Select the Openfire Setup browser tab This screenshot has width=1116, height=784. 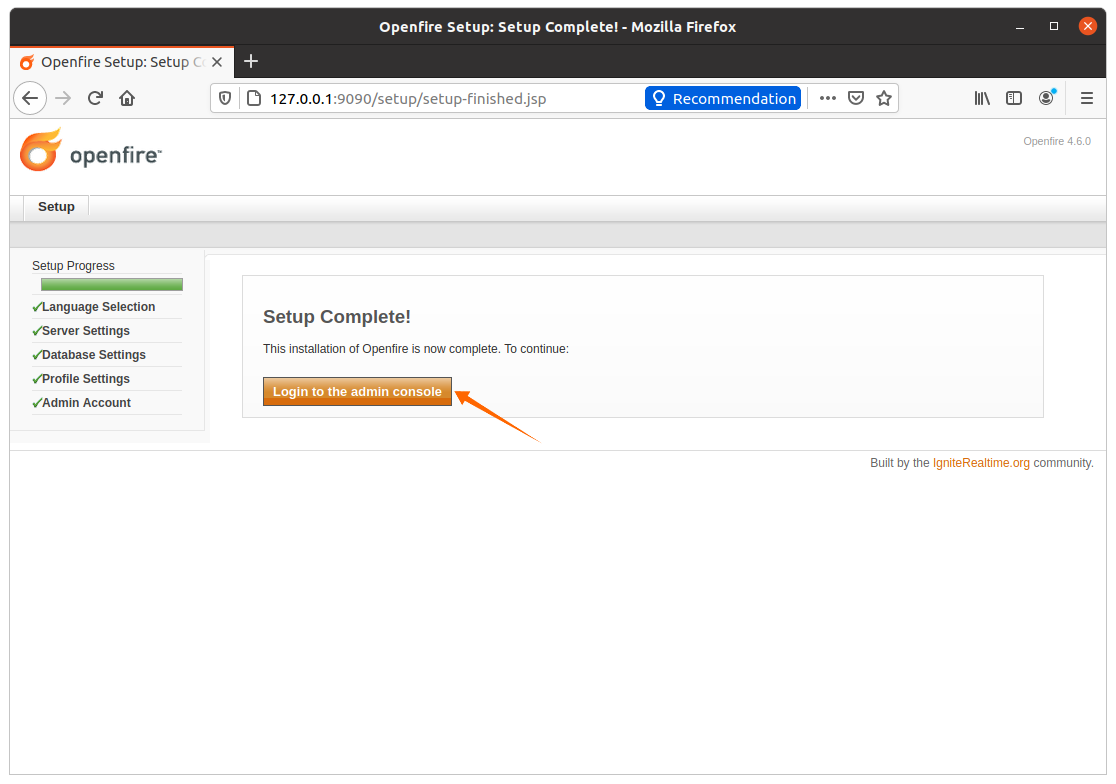(121, 62)
